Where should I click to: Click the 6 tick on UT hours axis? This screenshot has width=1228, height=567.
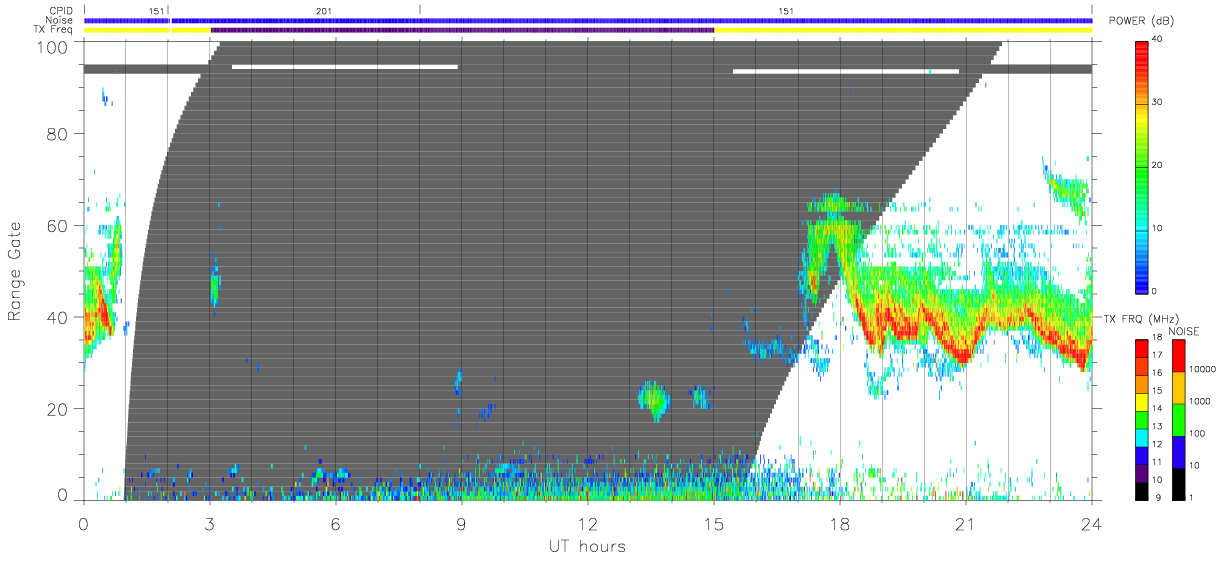click(x=335, y=523)
